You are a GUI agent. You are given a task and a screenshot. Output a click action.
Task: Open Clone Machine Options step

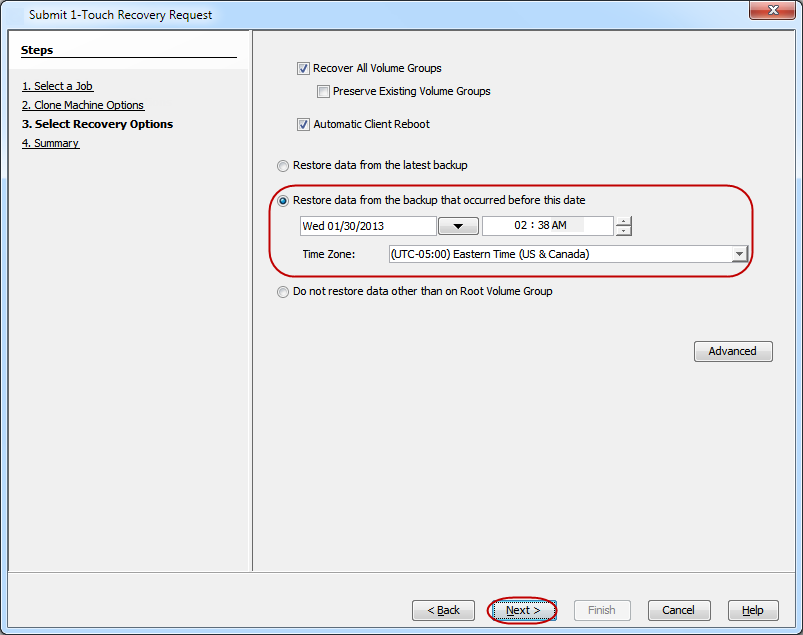click(83, 105)
